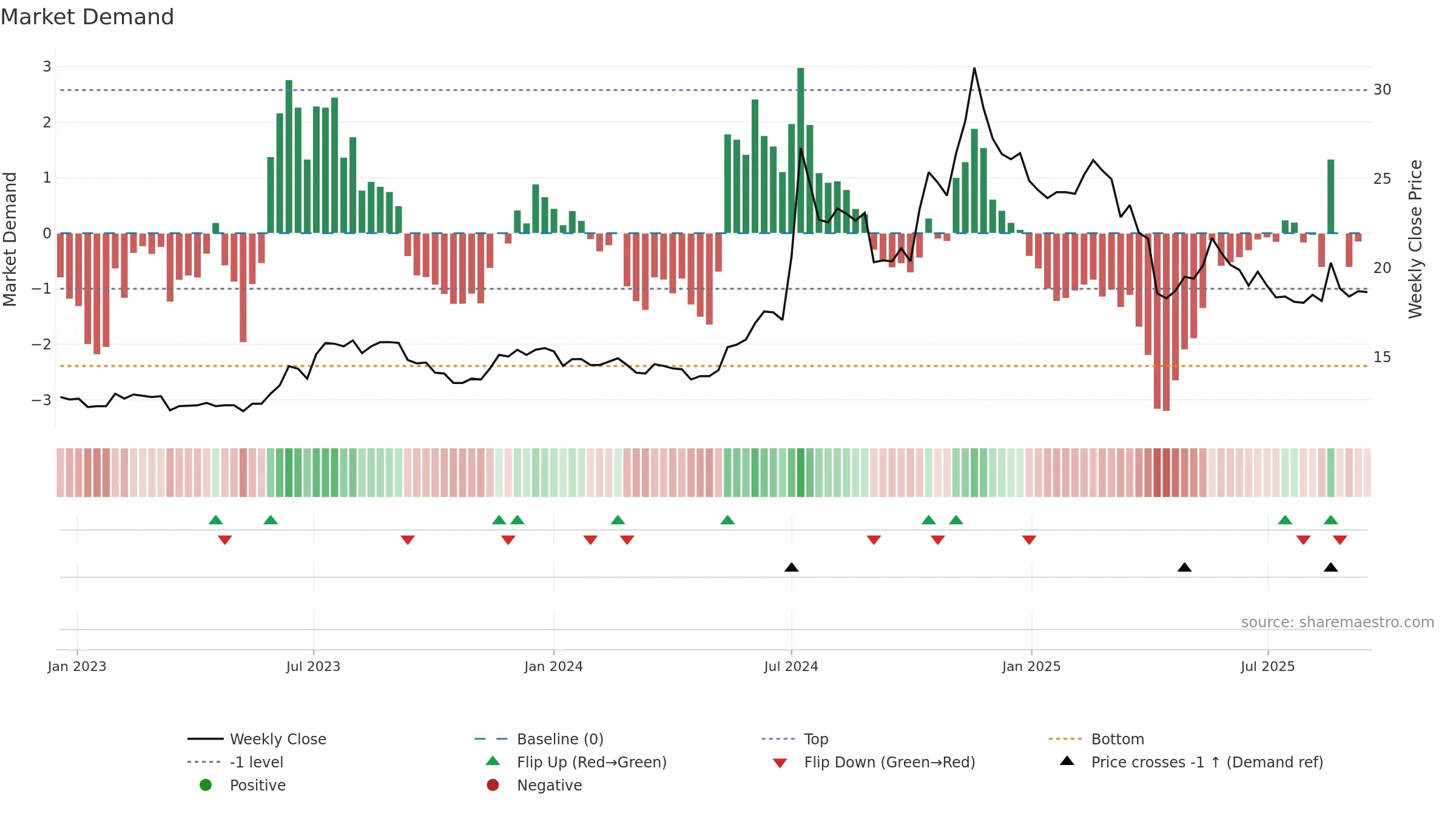Click the Negative legend label
Screen dimensions: 1456x819
(550, 785)
